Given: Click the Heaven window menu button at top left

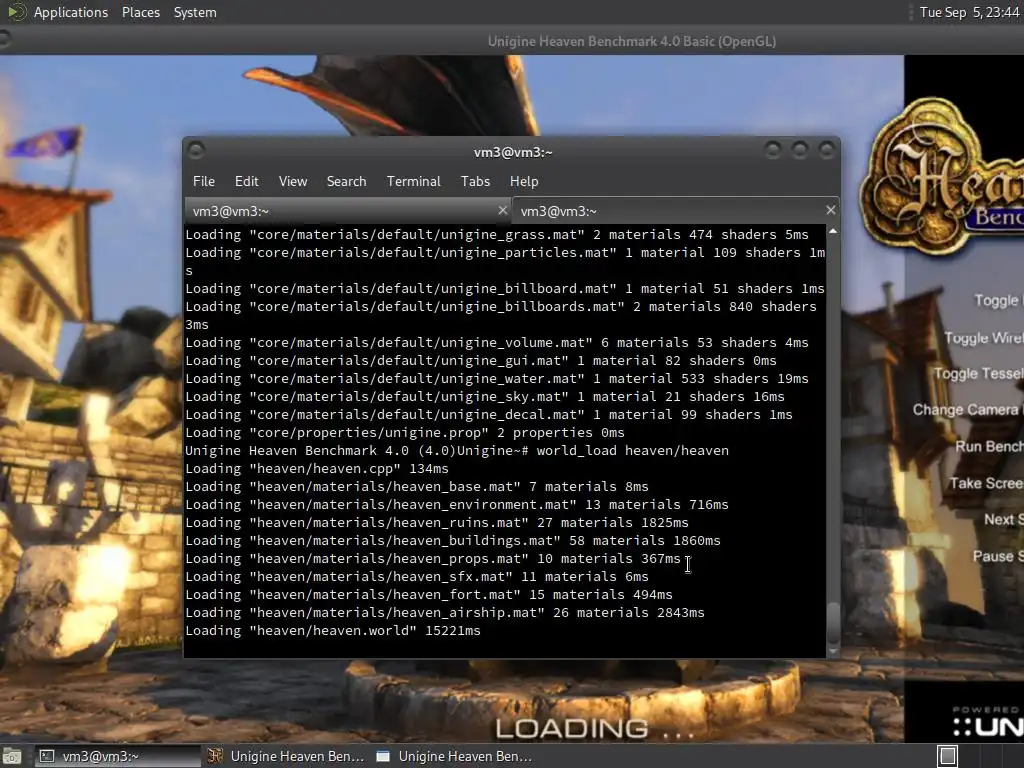Looking at the screenshot, I should coord(5,40).
